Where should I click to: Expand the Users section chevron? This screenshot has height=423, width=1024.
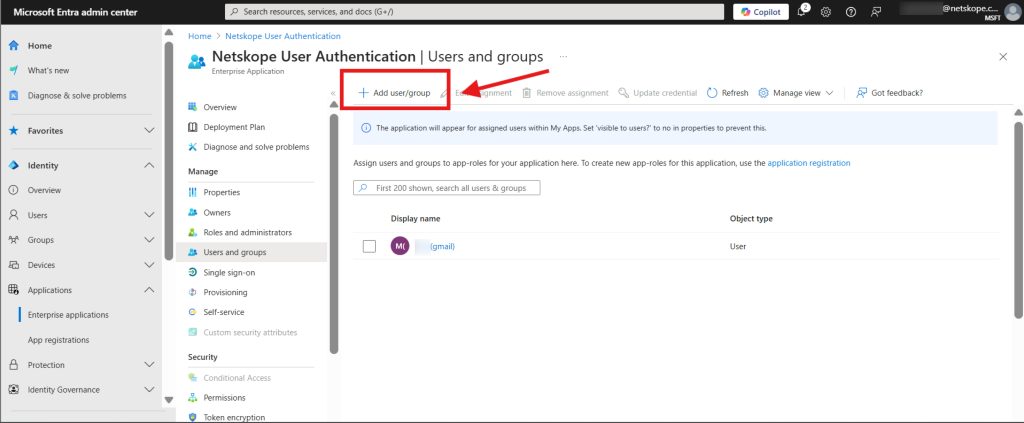point(149,215)
